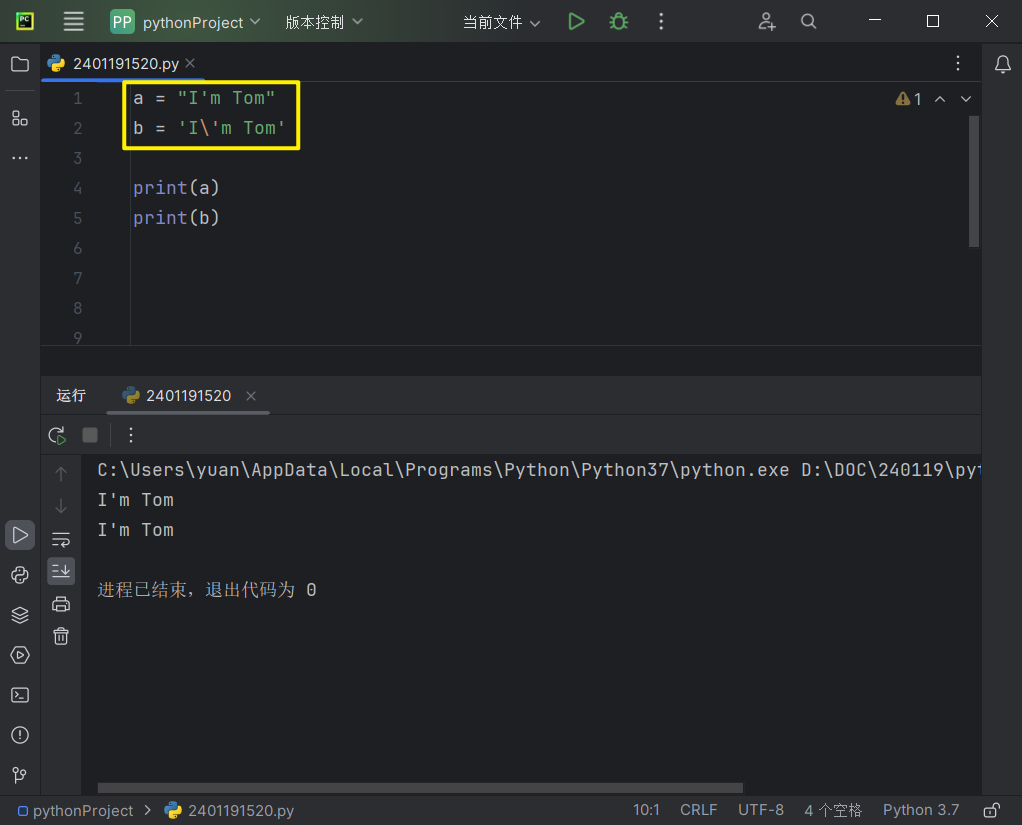Start debugging with the bug icon
Screen dimensions: 1022x825
619,22
